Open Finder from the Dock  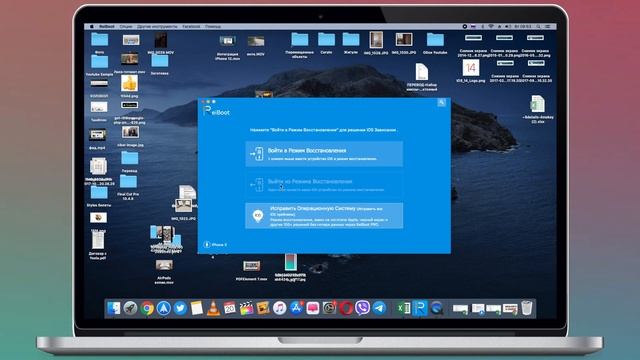tap(113, 308)
